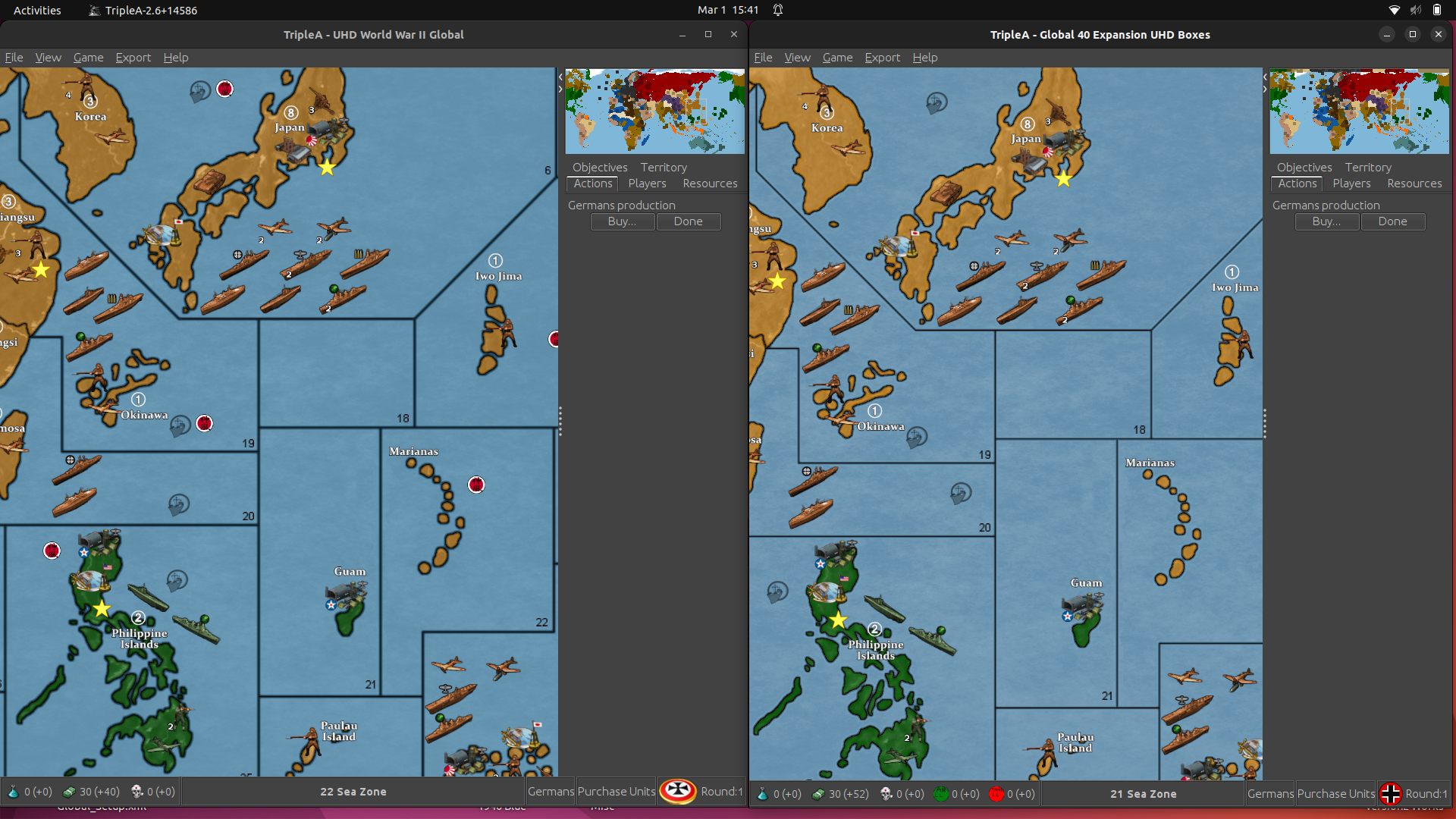Click convoy symbol north of Japan, right map
1456x819 pixels.
pyautogui.click(x=937, y=102)
